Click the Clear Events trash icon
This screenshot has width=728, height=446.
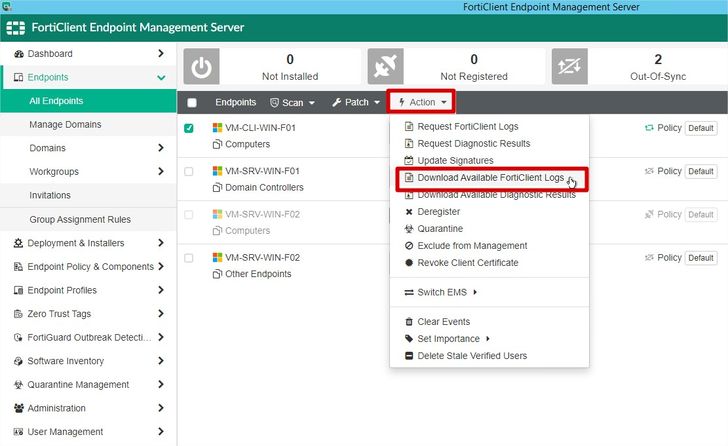409,322
